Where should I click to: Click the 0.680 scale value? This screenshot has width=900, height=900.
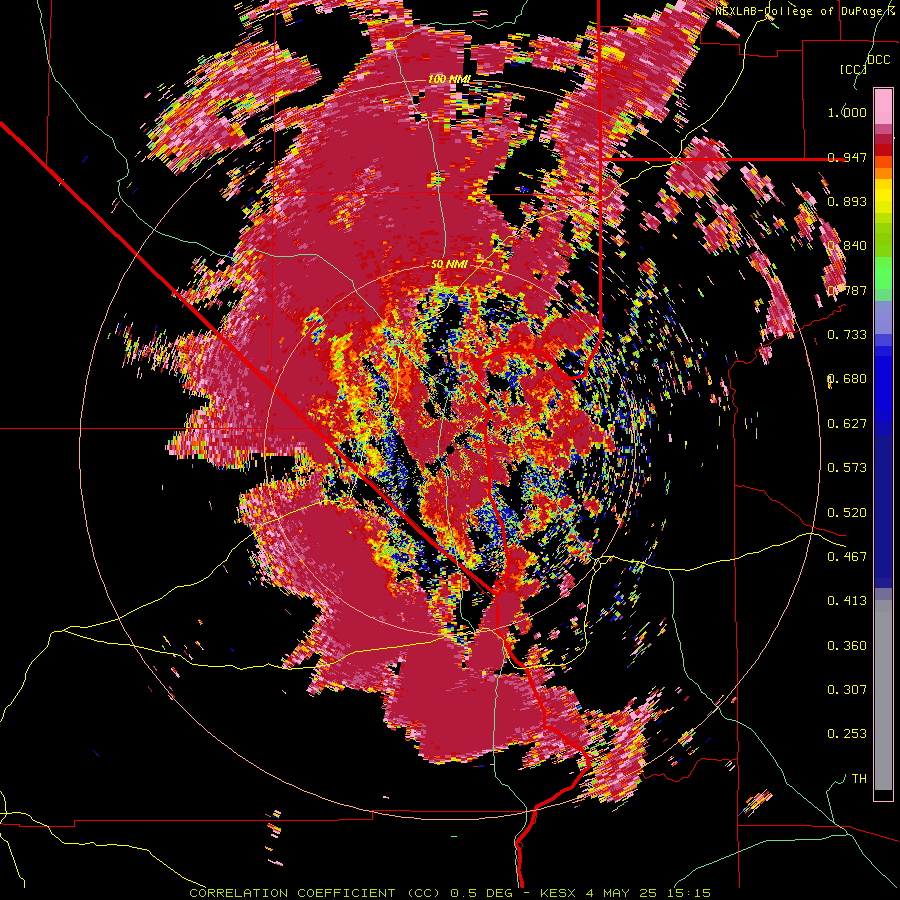coord(847,379)
